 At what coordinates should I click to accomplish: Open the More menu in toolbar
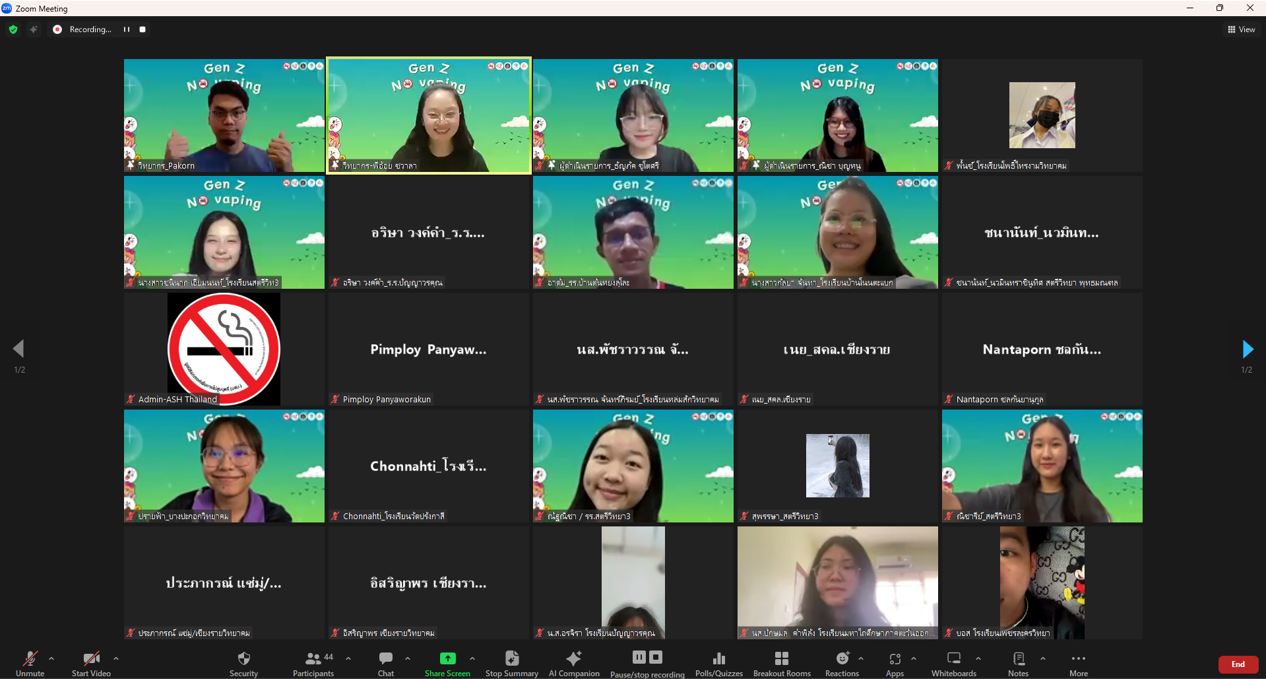coord(1078,659)
